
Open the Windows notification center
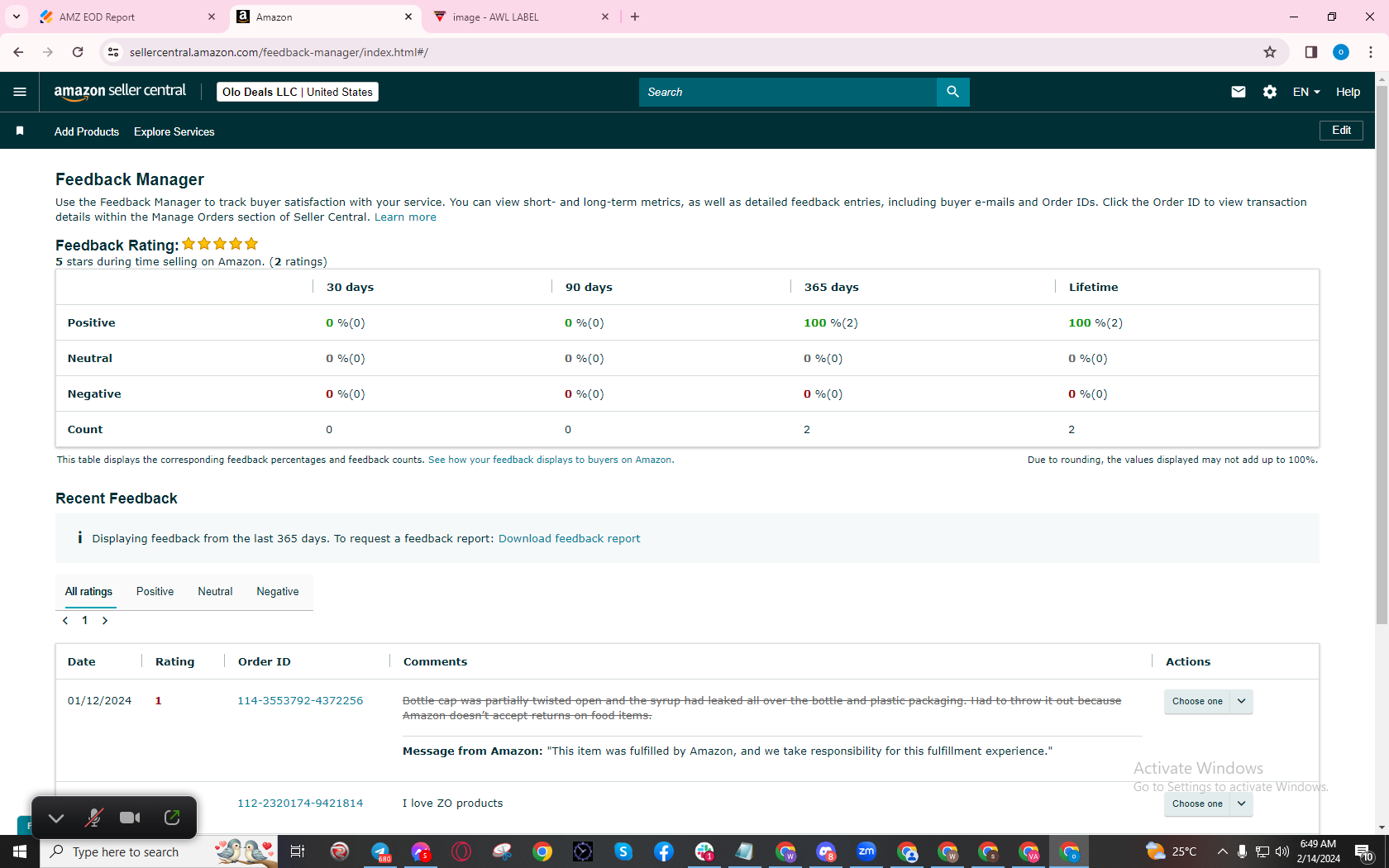[x=1364, y=851]
